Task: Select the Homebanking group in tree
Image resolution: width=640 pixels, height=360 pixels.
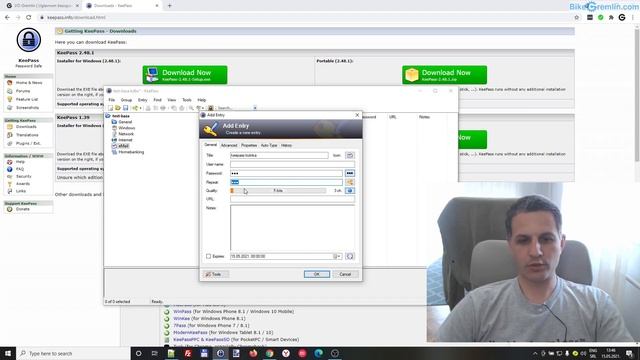Action: 131,152
